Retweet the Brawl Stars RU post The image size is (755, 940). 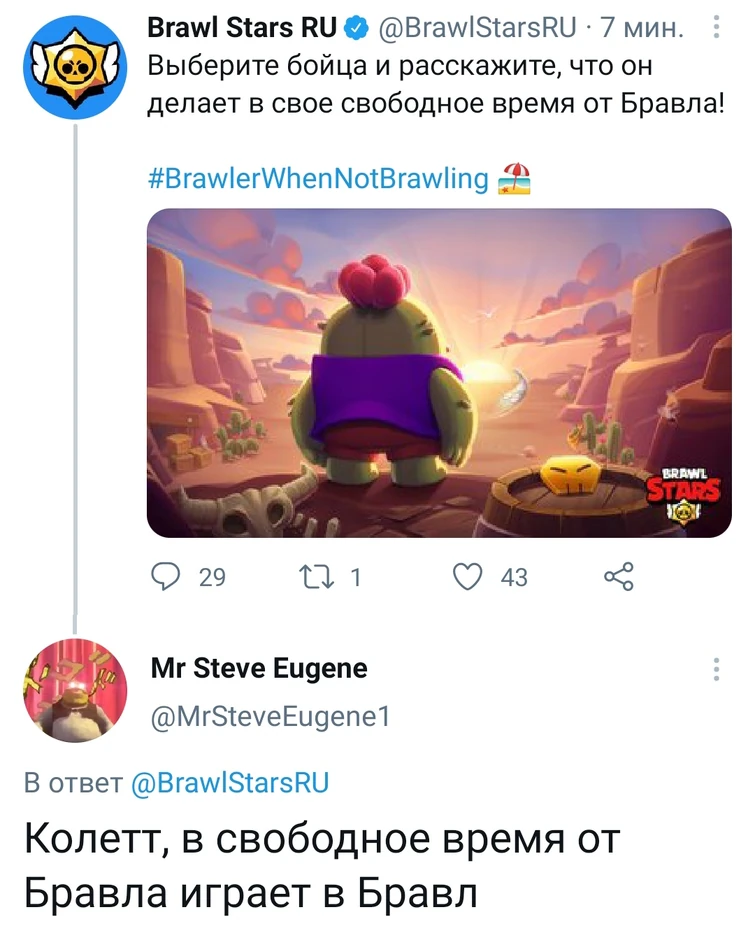[316, 577]
